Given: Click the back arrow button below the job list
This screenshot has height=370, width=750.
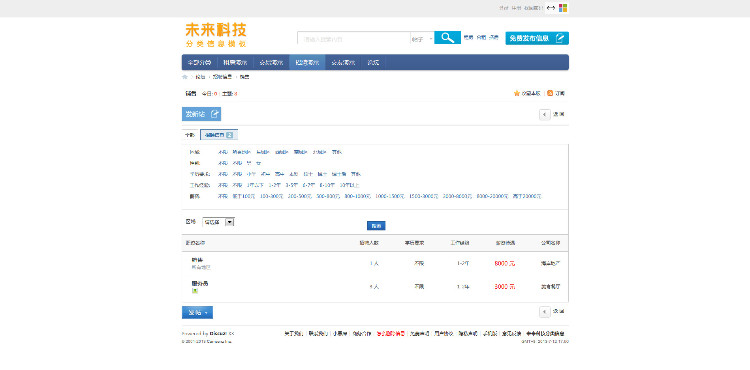Looking at the screenshot, I should tap(545, 312).
